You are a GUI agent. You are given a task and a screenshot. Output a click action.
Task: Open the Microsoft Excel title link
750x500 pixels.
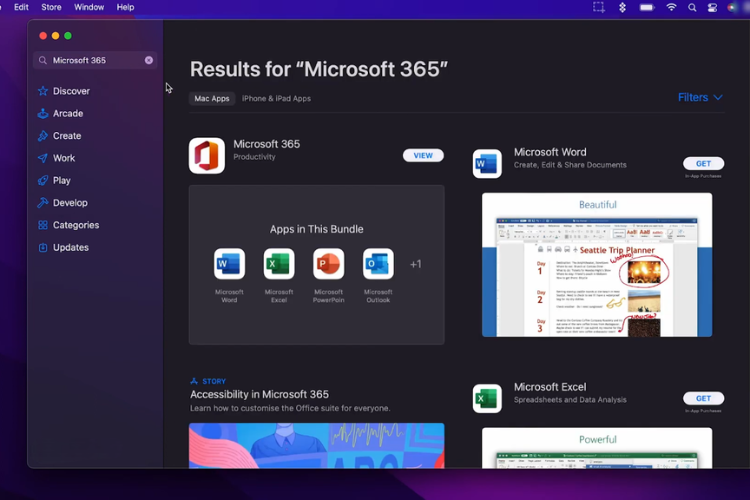click(x=550, y=387)
